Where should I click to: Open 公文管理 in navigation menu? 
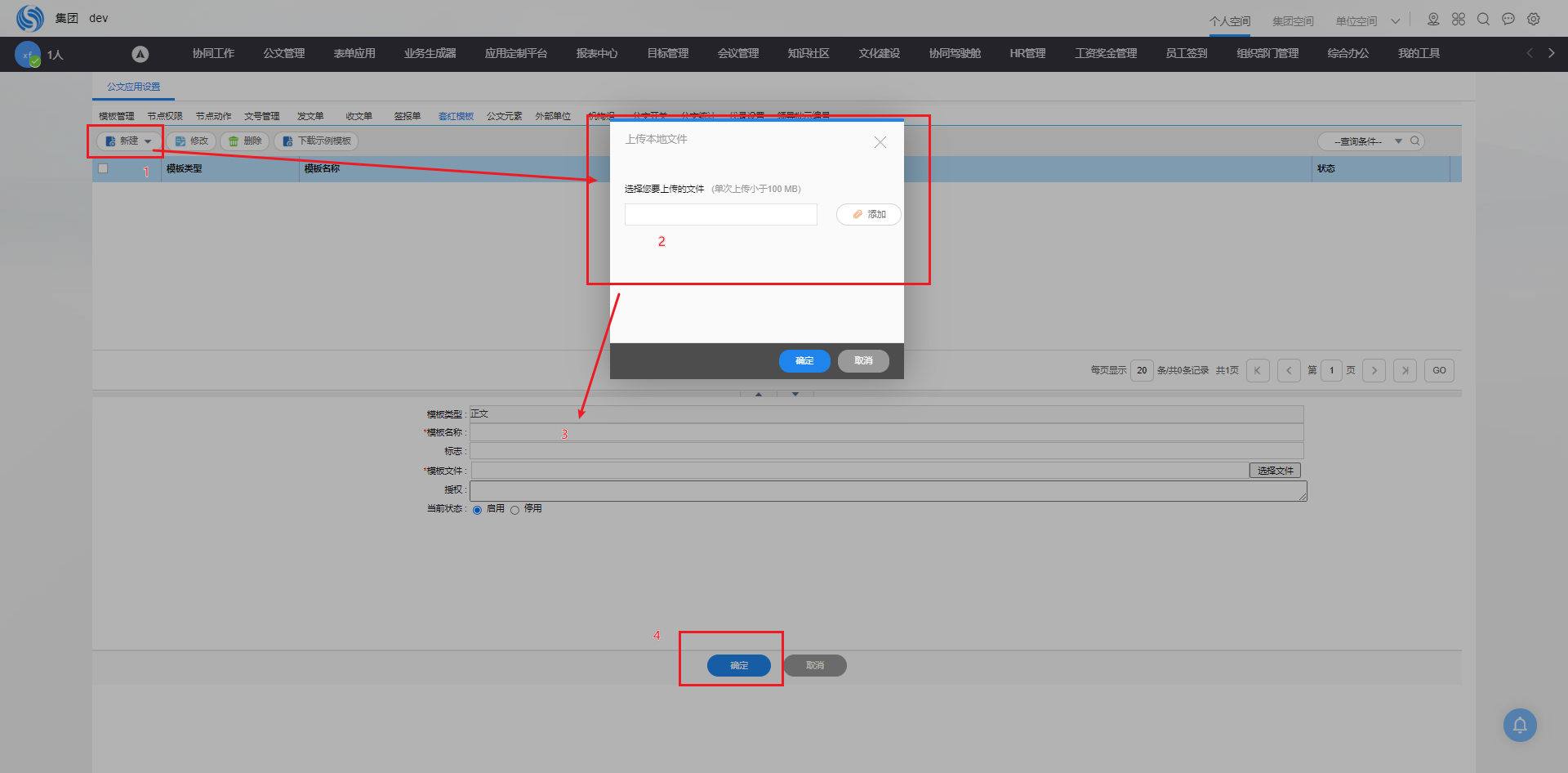point(284,54)
